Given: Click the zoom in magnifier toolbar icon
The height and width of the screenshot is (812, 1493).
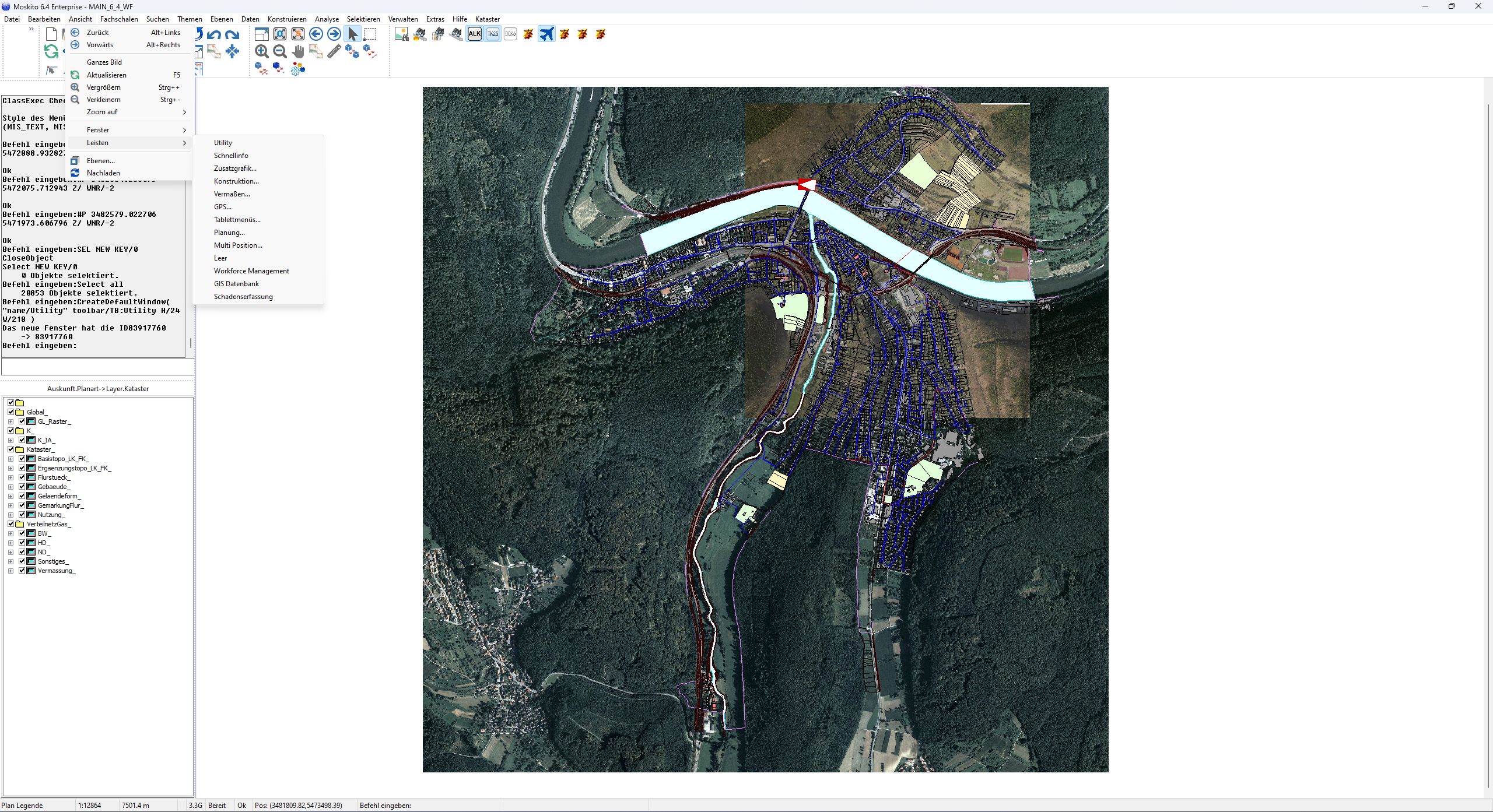Looking at the screenshot, I should coord(262,51).
